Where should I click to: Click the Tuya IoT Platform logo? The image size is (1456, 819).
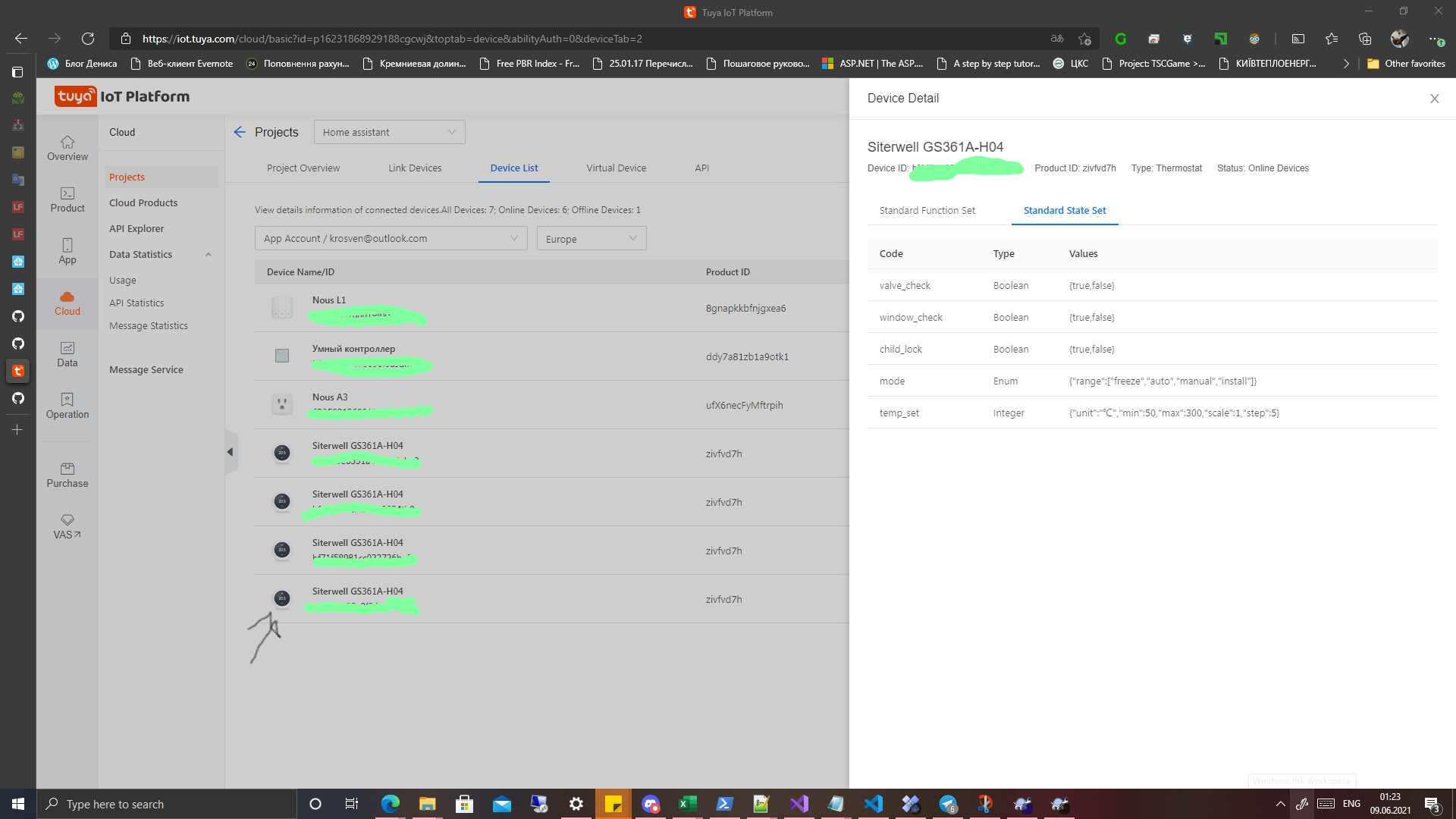[x=121, y=96]
